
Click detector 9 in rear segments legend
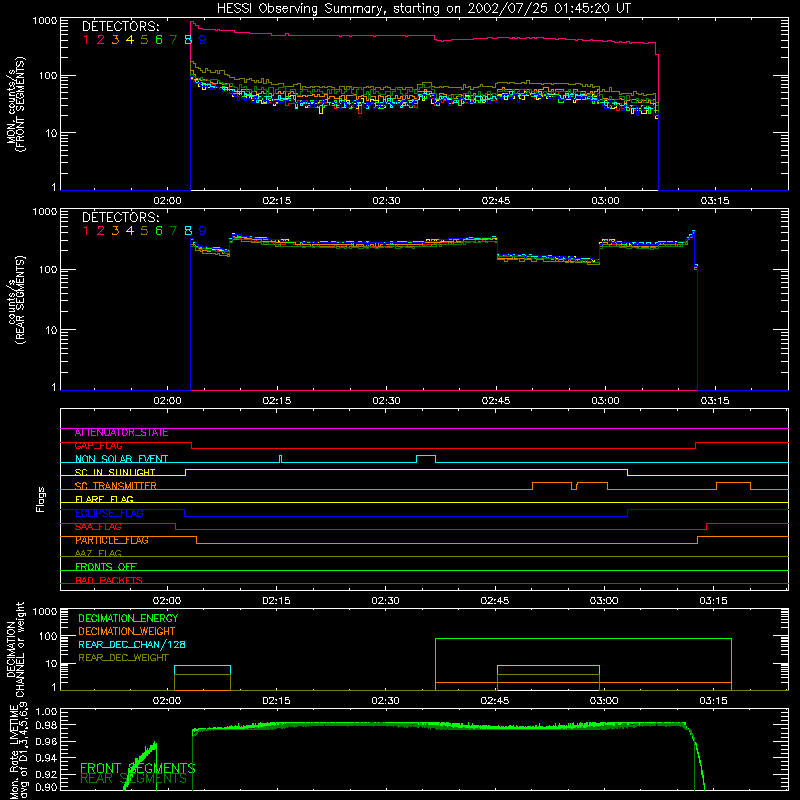(x=203, y=231)
